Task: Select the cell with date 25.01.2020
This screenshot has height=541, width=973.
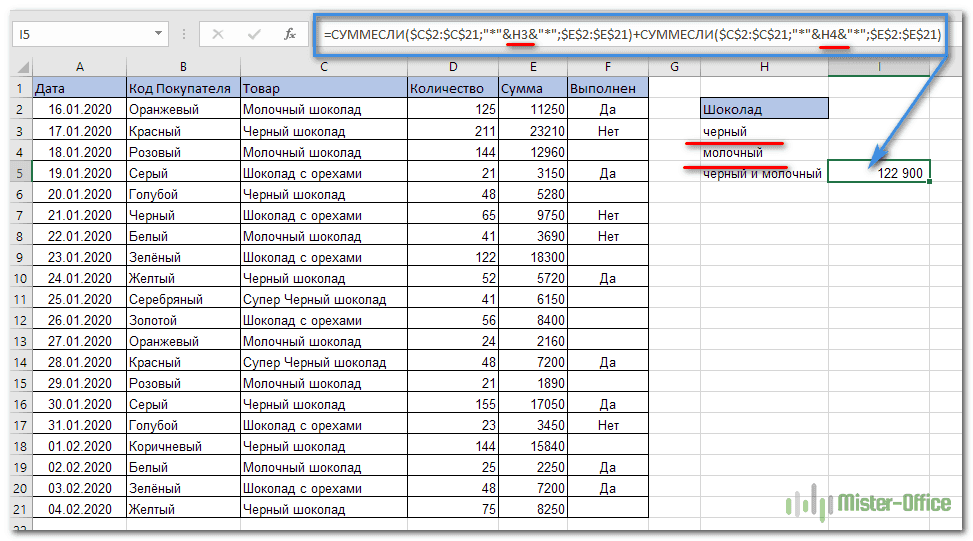Action: tap(78, 299)
